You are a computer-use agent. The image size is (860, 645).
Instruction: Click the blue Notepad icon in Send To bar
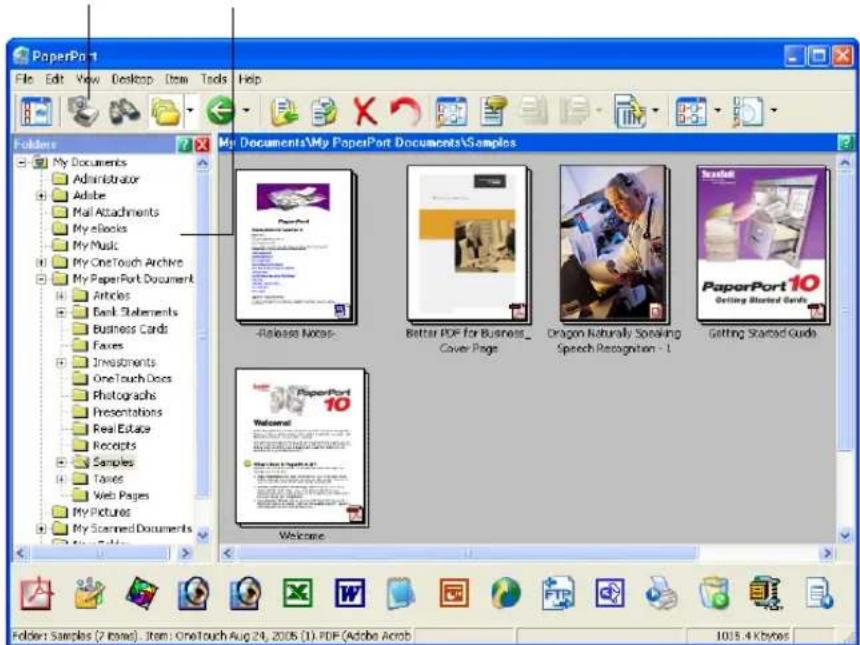point(401,594)
